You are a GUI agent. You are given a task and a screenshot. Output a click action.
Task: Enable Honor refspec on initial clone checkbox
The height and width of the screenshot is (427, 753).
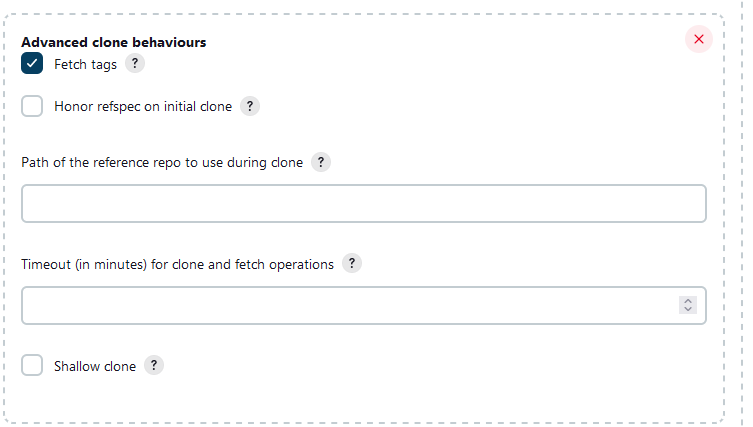click(x=32, y=106)
